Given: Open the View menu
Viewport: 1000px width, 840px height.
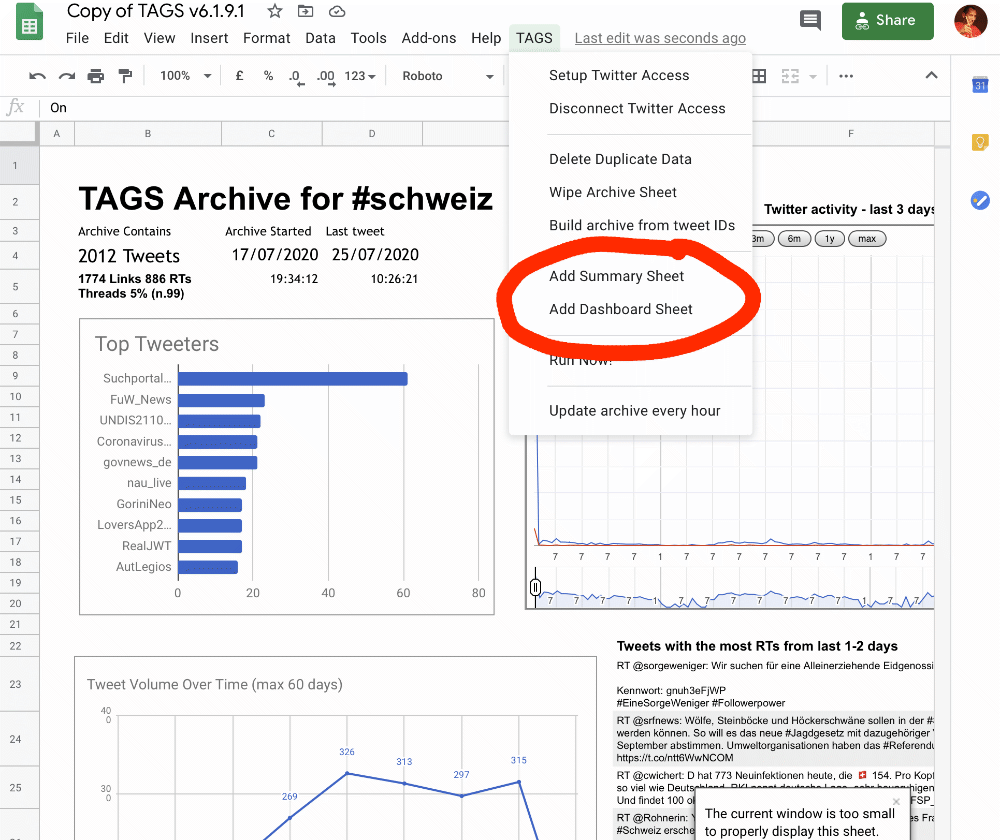Looking at the screenshot, I should coord(159,38).
